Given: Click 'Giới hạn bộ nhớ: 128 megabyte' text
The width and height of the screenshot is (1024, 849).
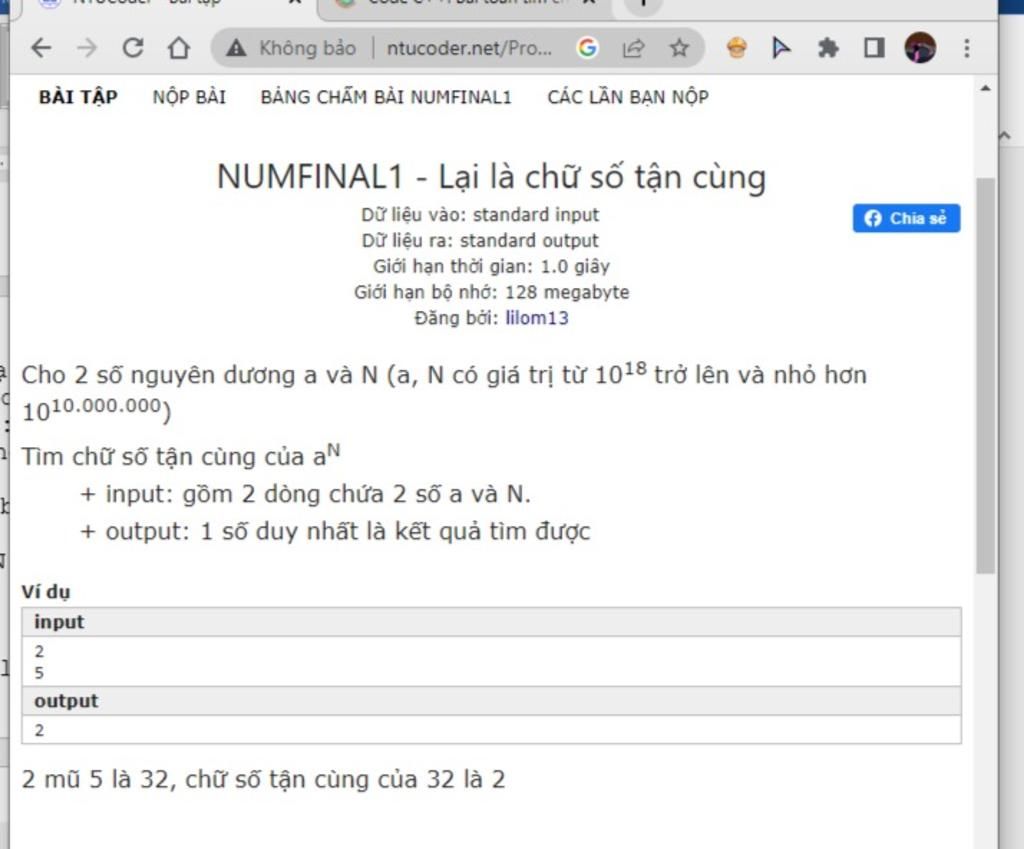Looking at the screenshot, I should (x=492, y=292).
